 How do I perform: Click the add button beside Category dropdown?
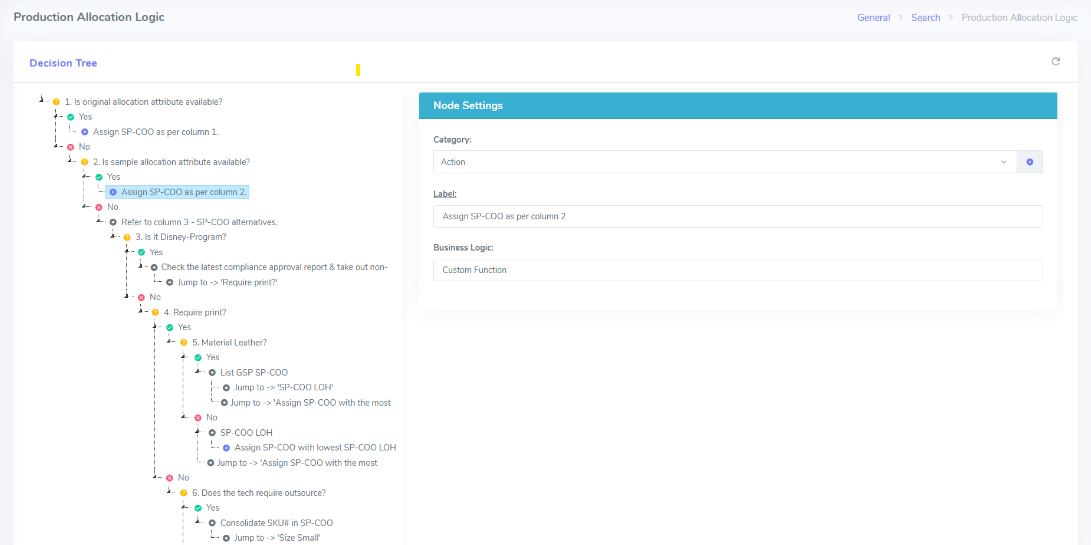point(1029,162)
